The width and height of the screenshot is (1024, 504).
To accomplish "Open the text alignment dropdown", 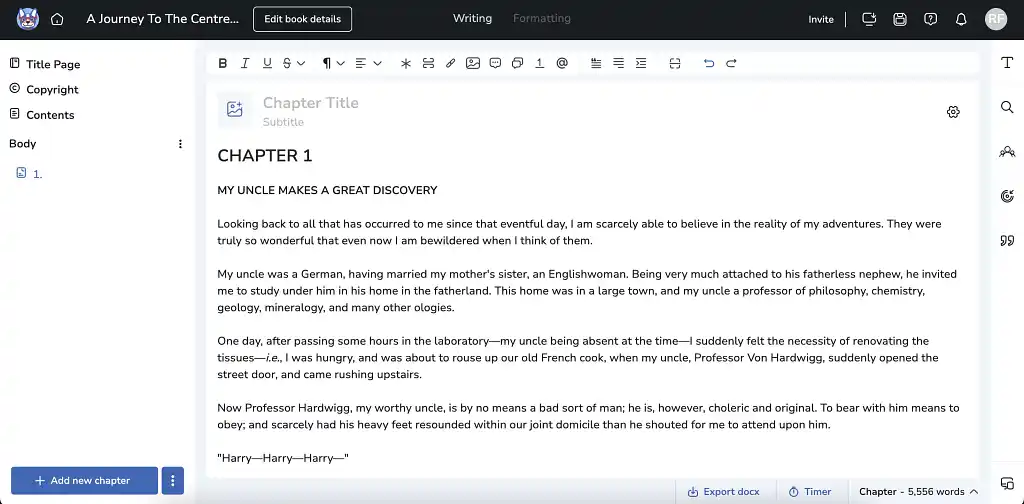I will [x=368, y=63].
